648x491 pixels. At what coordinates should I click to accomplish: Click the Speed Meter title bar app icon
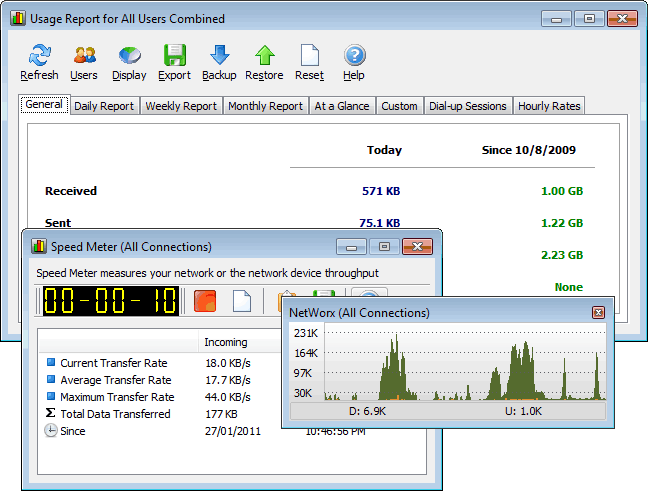point(39,246)
